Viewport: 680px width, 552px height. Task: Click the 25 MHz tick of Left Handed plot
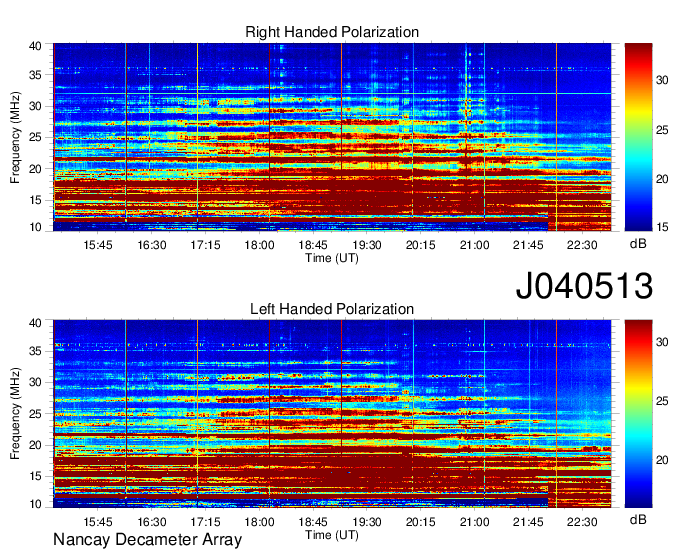[x=35, y=414]
